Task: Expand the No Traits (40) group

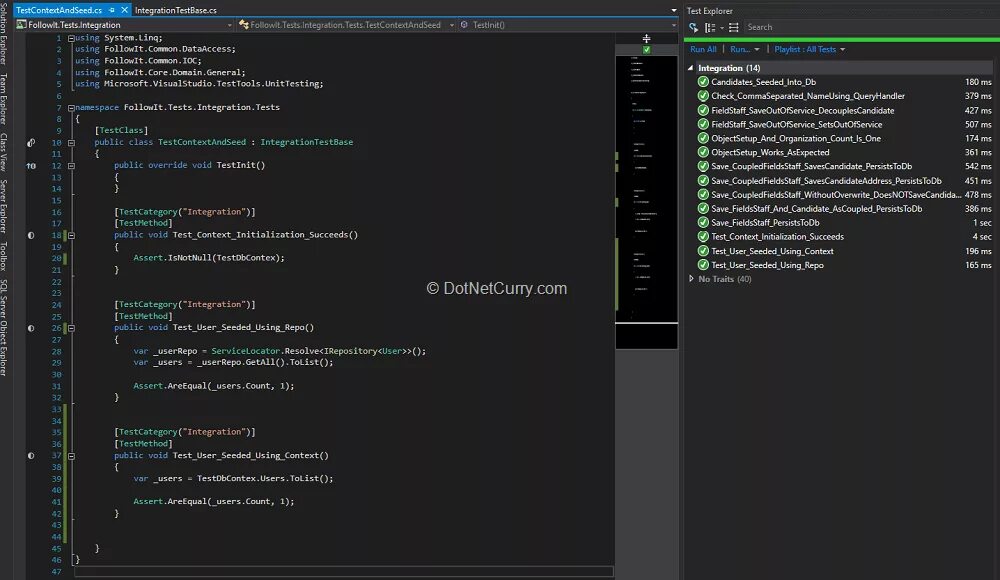Action: point(691,279)
